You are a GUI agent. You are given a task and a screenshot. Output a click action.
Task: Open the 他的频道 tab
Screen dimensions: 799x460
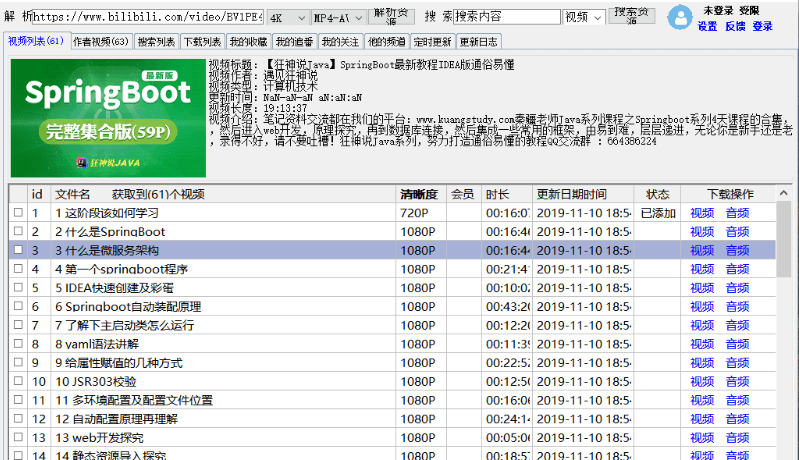pyautogui.click(x=386, y=42)
